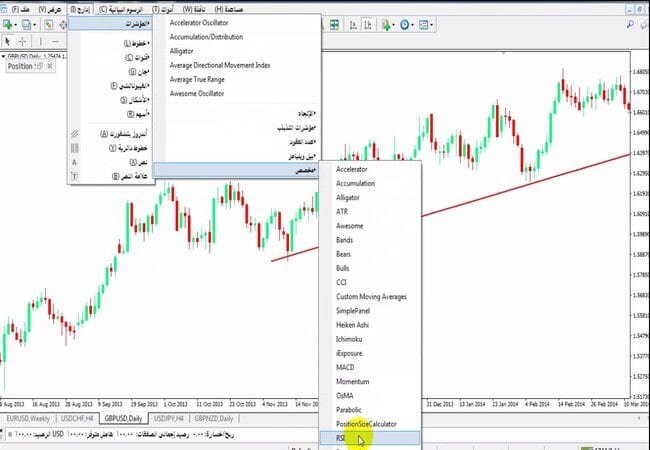Expand the مخصص custom indicators submenu
This screenshot has height=450, width=650.
coord(236,170)
